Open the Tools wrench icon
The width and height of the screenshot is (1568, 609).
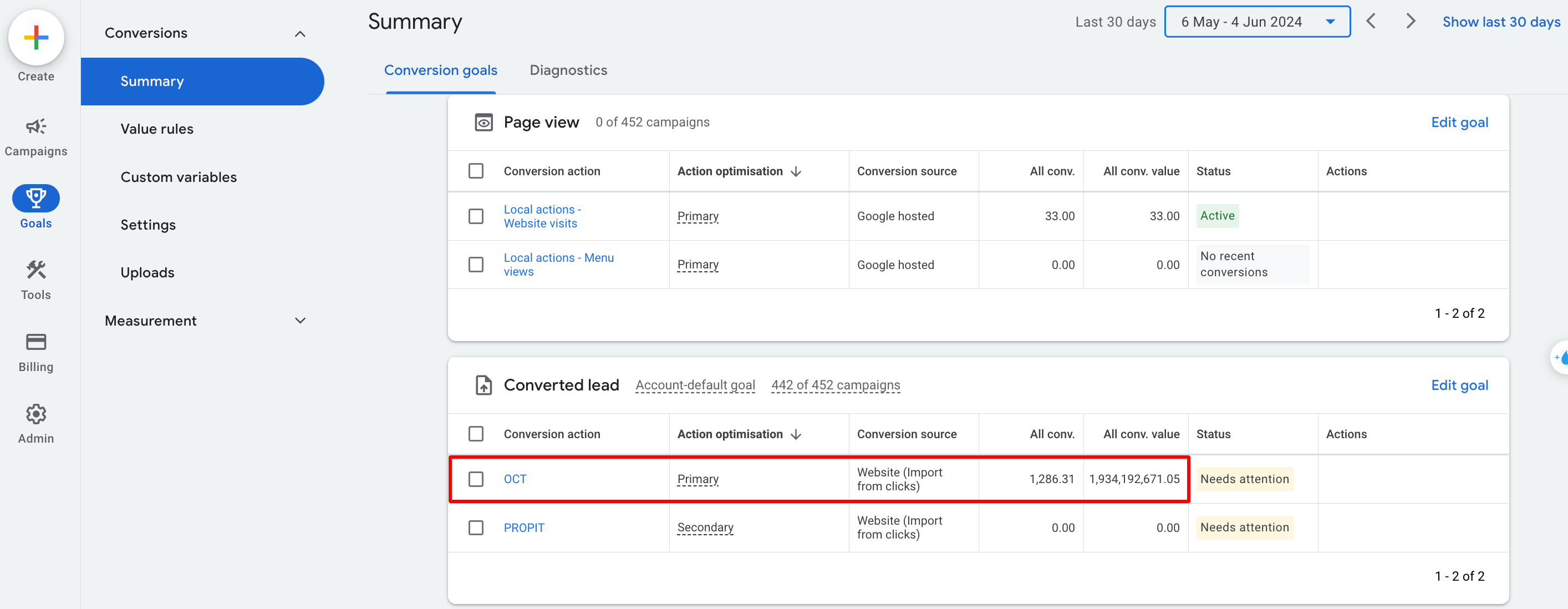pos(36,270)
